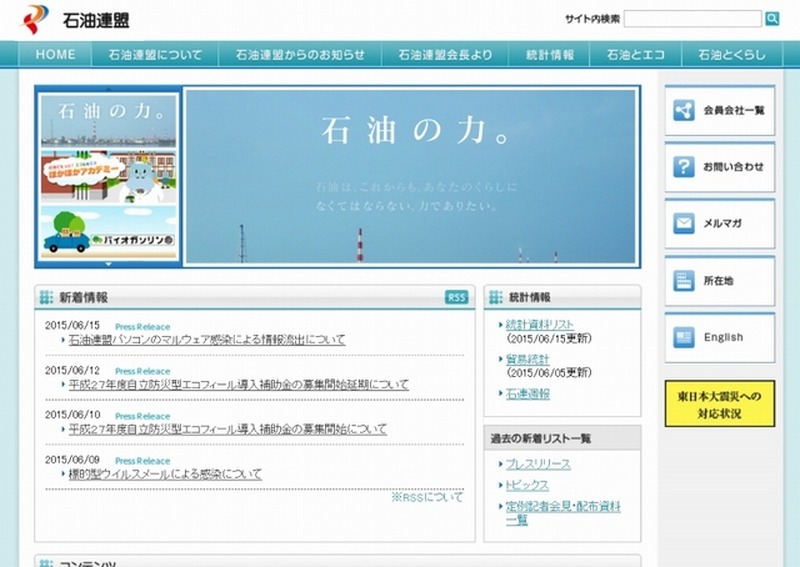This screenshot has width=800, height=567.
Task: Select the バイオガソリン thumbnail
Action: click(108, 232)
